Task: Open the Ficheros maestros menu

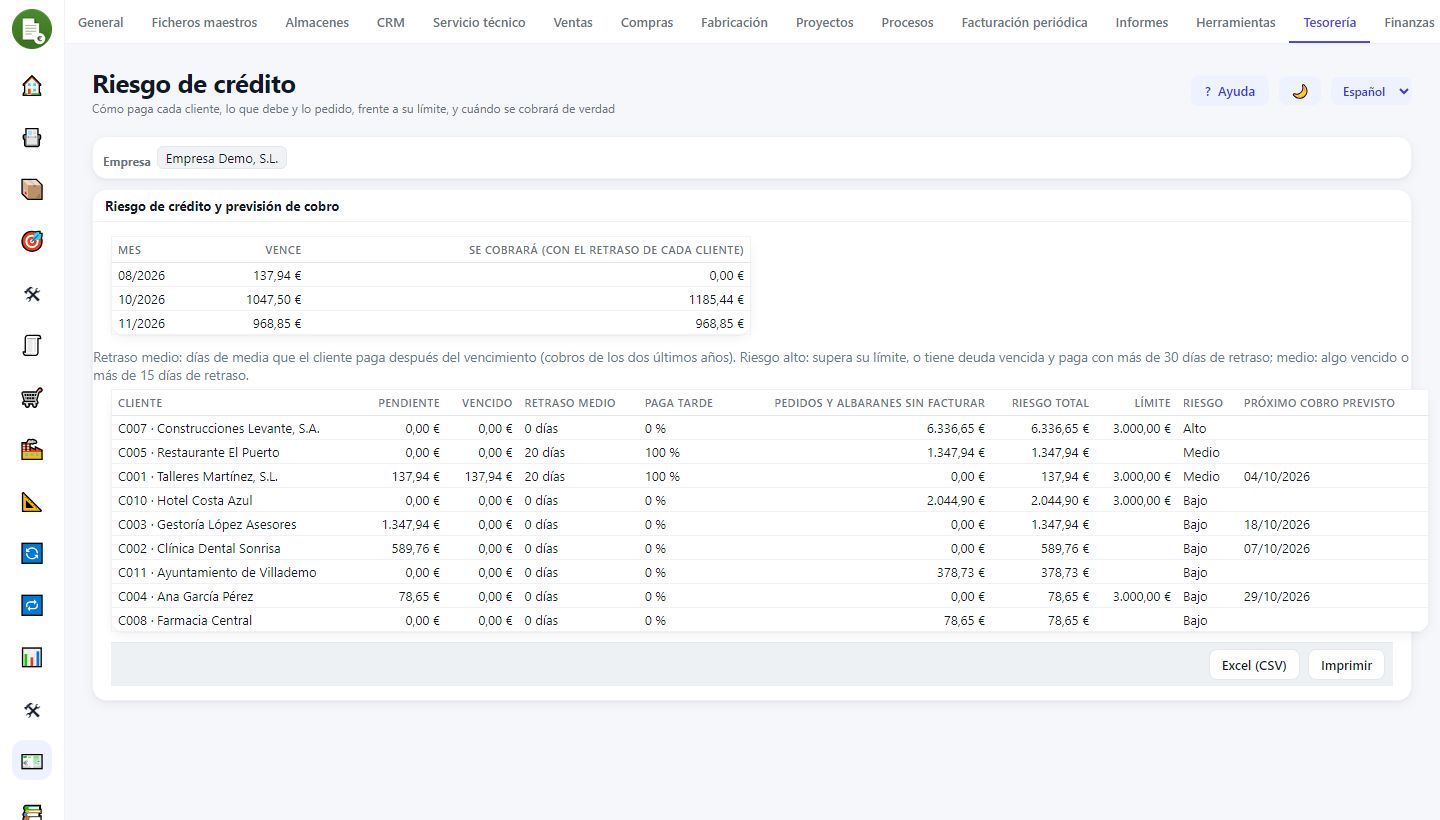Action: tap(204, 22)
